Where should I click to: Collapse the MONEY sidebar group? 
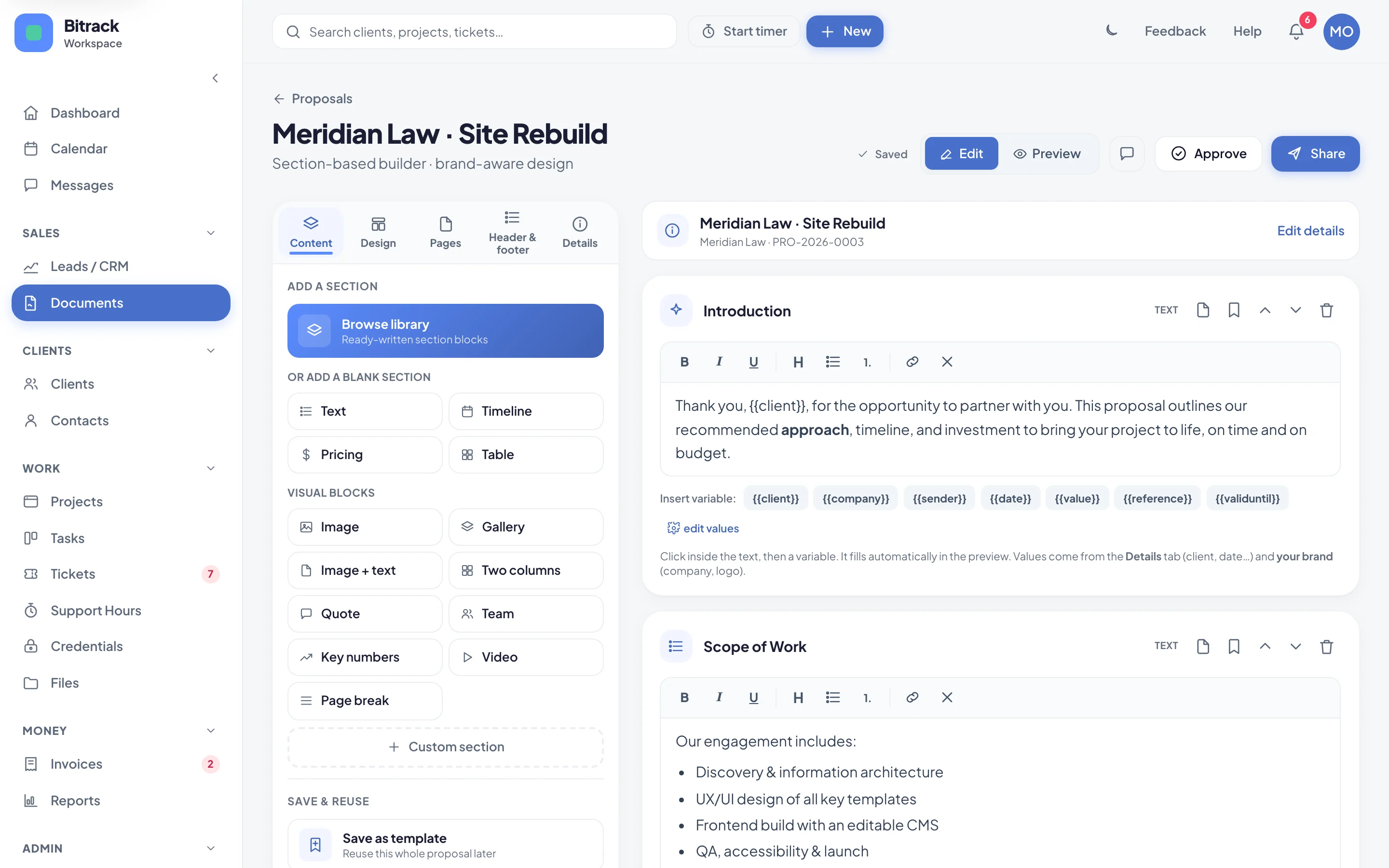[211, 731]
